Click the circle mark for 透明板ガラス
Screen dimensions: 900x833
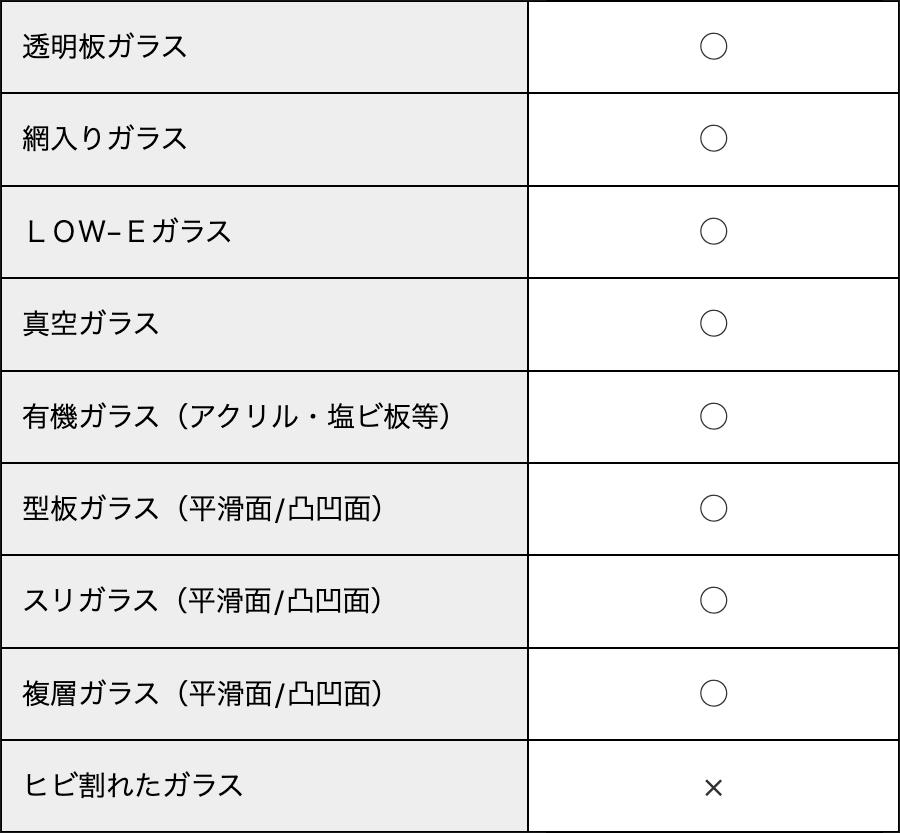click(713, 47)
